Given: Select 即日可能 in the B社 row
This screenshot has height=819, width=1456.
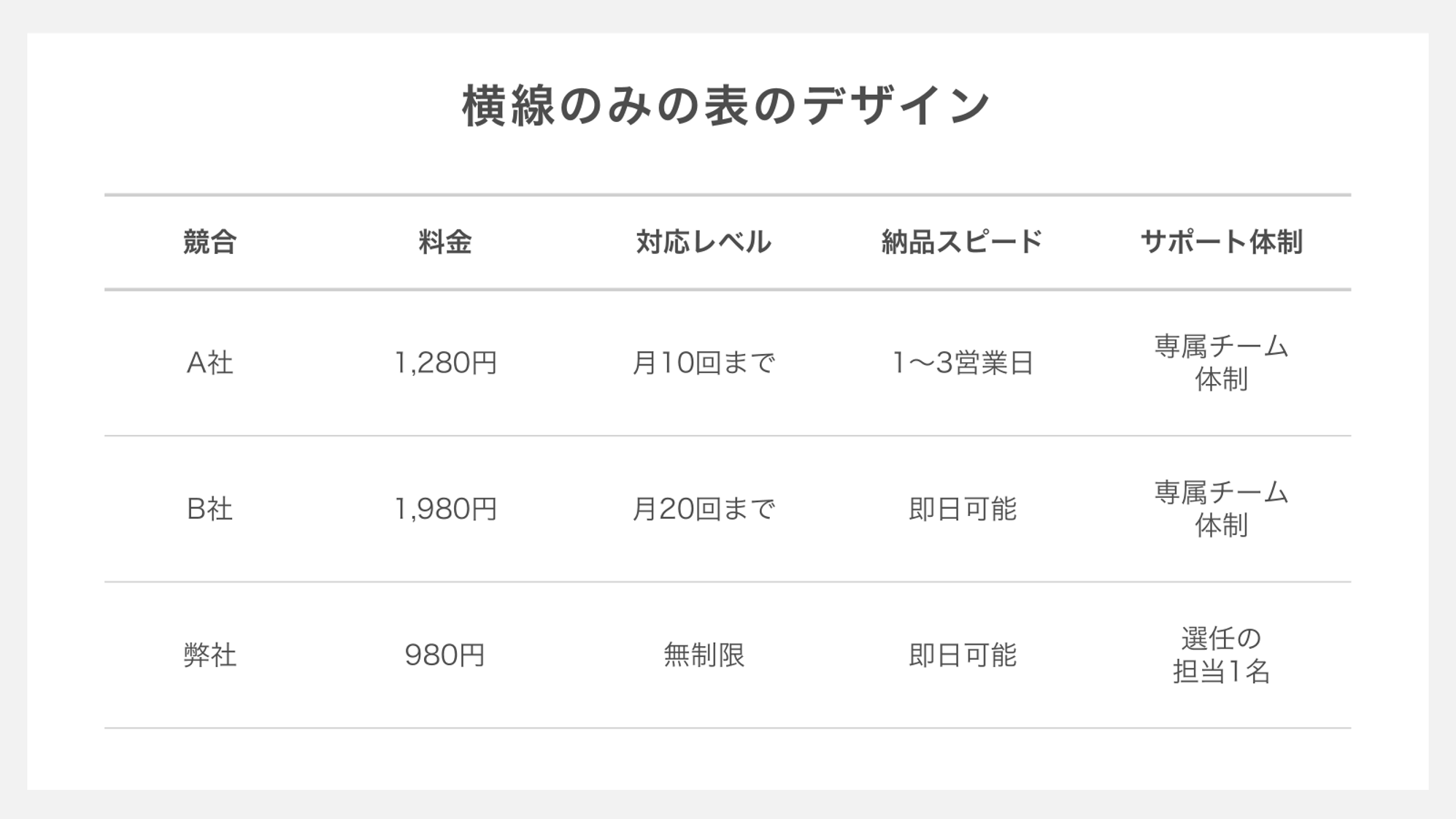Looking at the screenshot, I should pyautogui.click(x=962, y=509).
